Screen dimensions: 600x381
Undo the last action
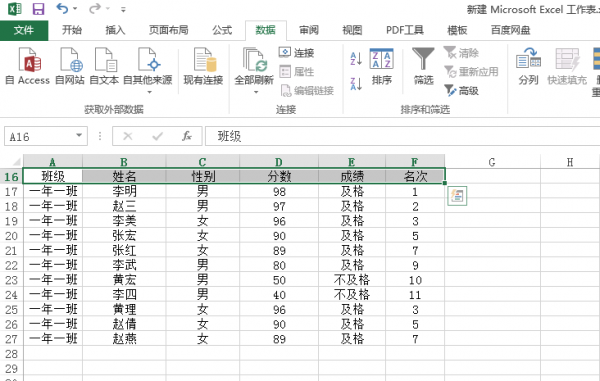click(62, 8)
